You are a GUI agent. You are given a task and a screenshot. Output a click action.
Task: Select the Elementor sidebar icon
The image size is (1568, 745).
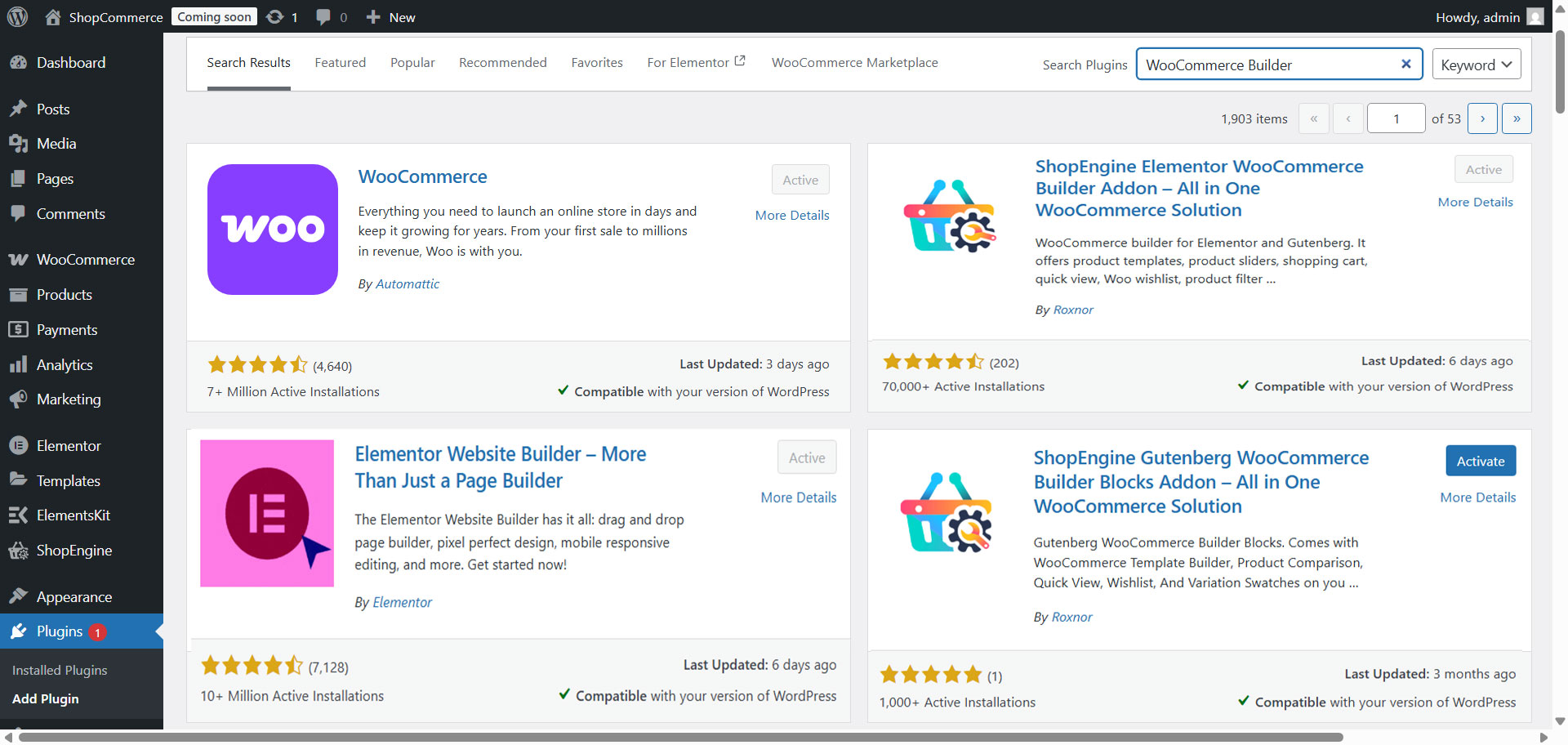(x=18, y=445)
